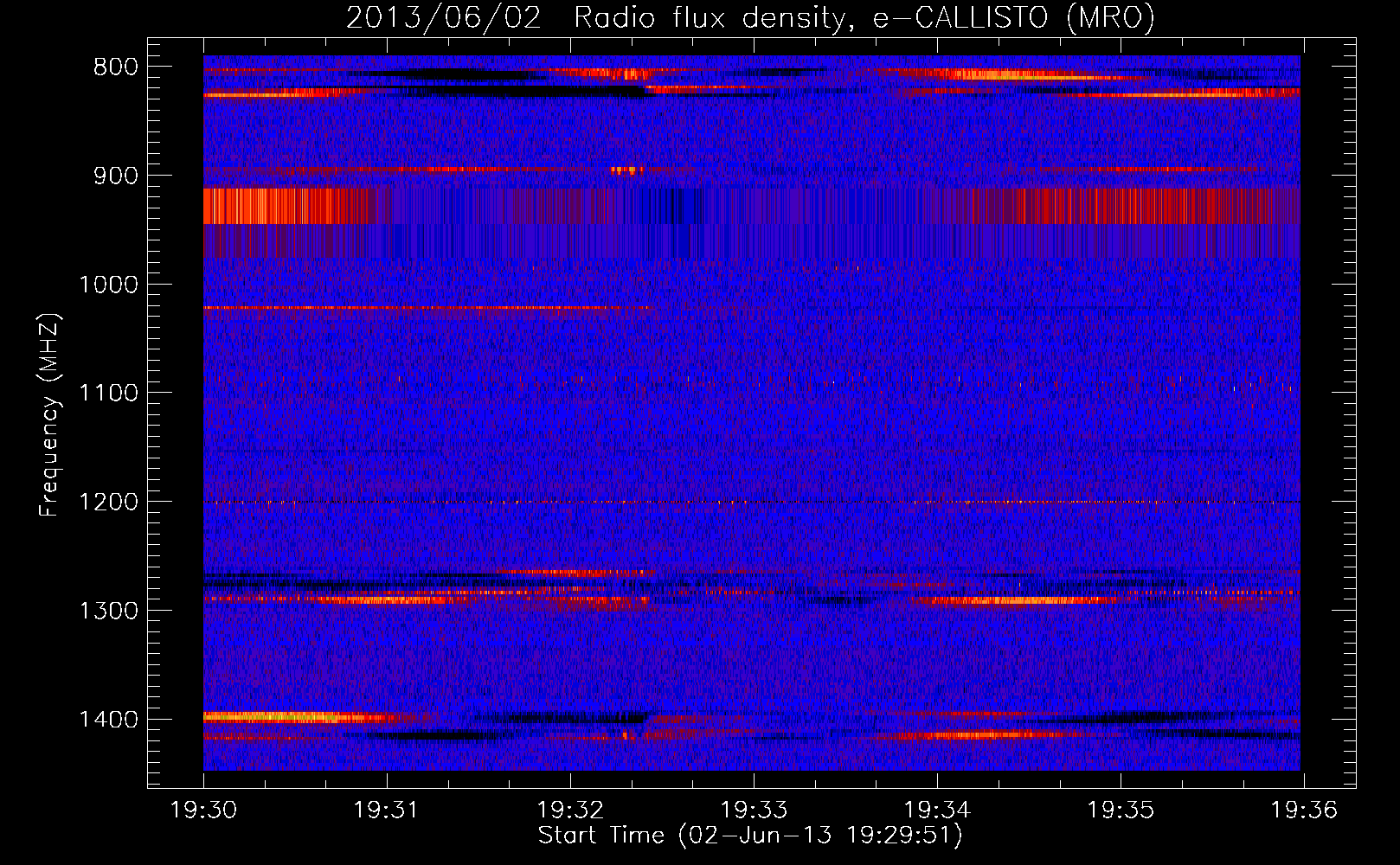The width and height of the screenshot is (1400, 865).
Task: Click the 1200 frequency tick label
Action: pyautogui.click(x=108, y=503)
